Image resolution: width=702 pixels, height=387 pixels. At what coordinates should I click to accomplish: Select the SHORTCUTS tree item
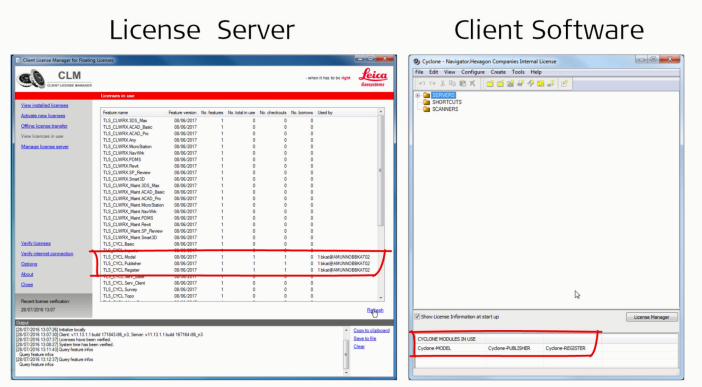[446, 102]
